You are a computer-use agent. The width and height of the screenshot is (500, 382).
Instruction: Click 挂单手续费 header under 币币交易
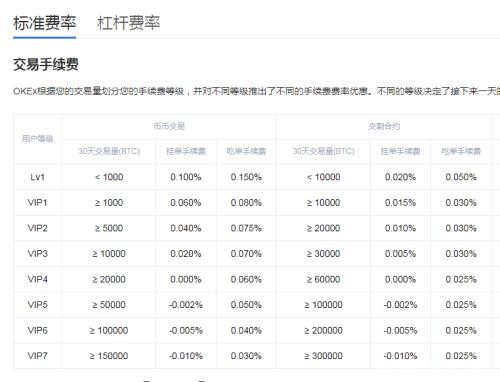click(x=186, y=151)
